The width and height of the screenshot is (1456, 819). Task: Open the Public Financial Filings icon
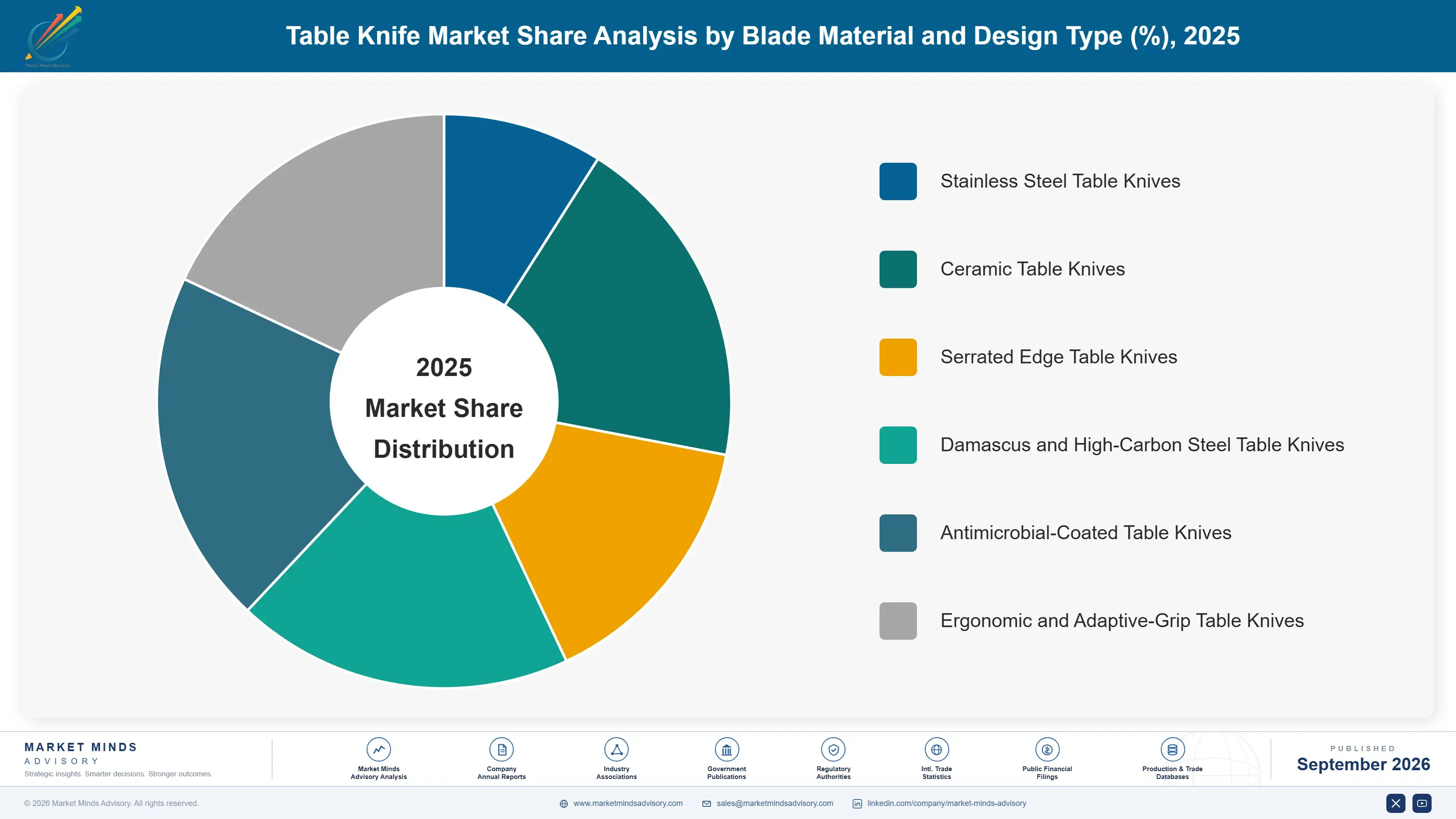1047,749
